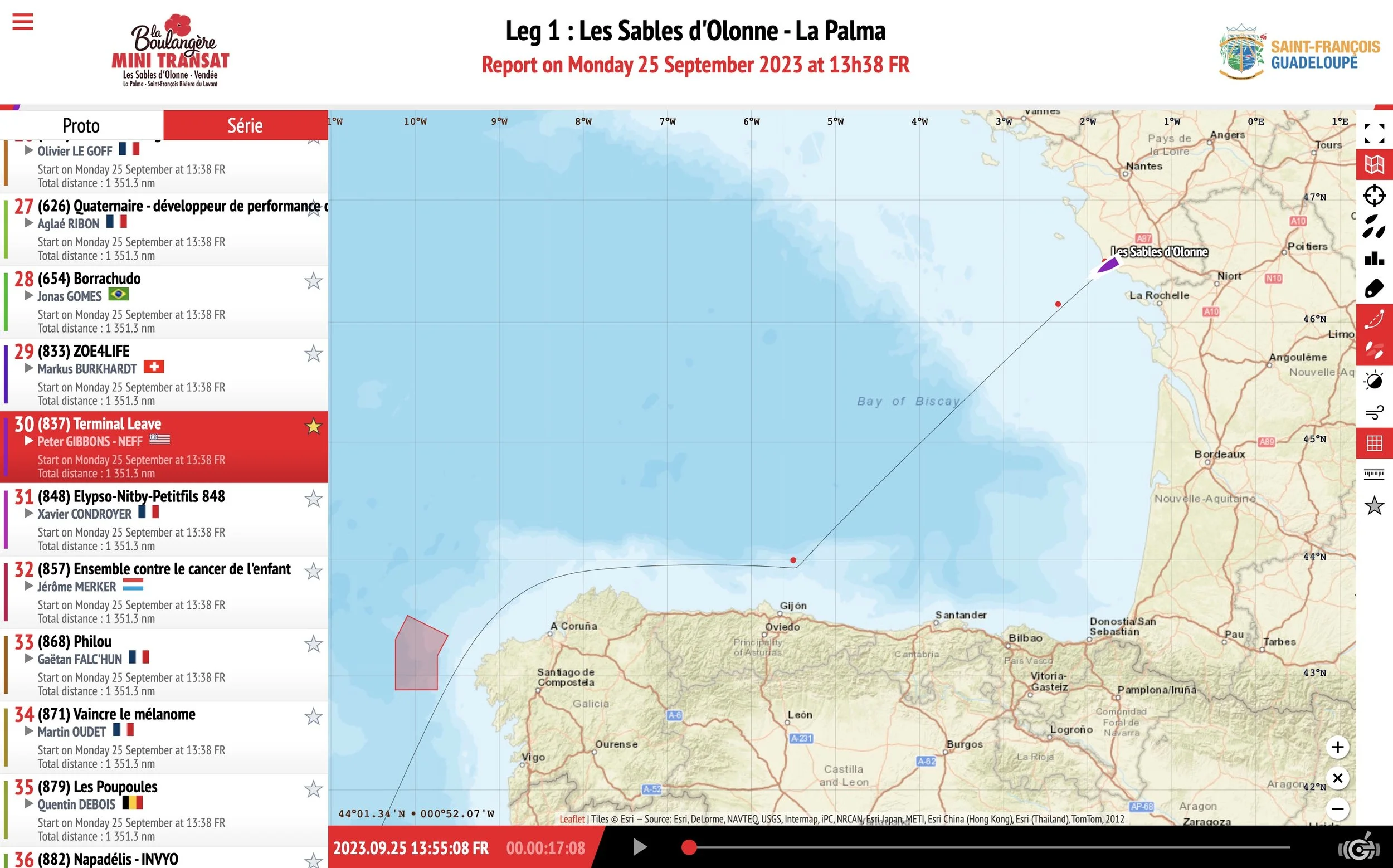This screenshot has height=868, width=1393.
Task: Star Elypso-Nitby-Petitfils 848
Action: [x=313, y=499]
